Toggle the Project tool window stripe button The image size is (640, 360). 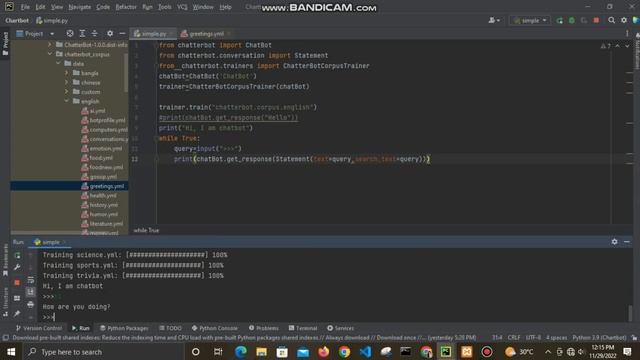(x=5, y=44)
